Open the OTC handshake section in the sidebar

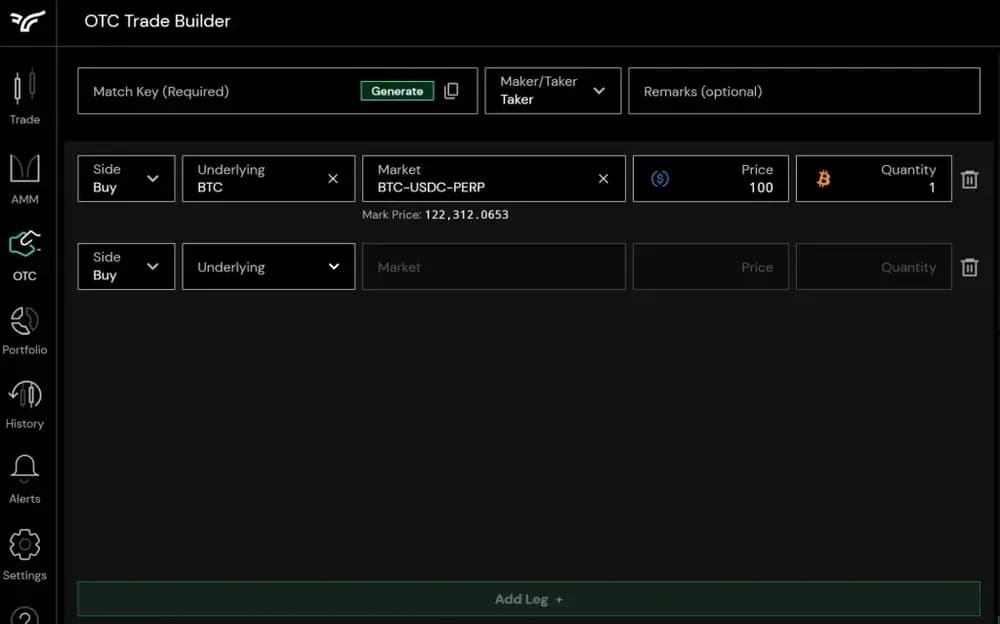point(24,256)
